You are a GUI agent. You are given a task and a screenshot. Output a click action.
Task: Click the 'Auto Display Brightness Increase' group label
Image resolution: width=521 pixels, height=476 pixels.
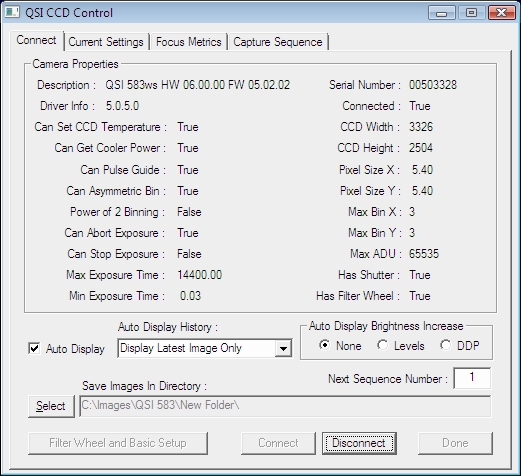(386, 326)
